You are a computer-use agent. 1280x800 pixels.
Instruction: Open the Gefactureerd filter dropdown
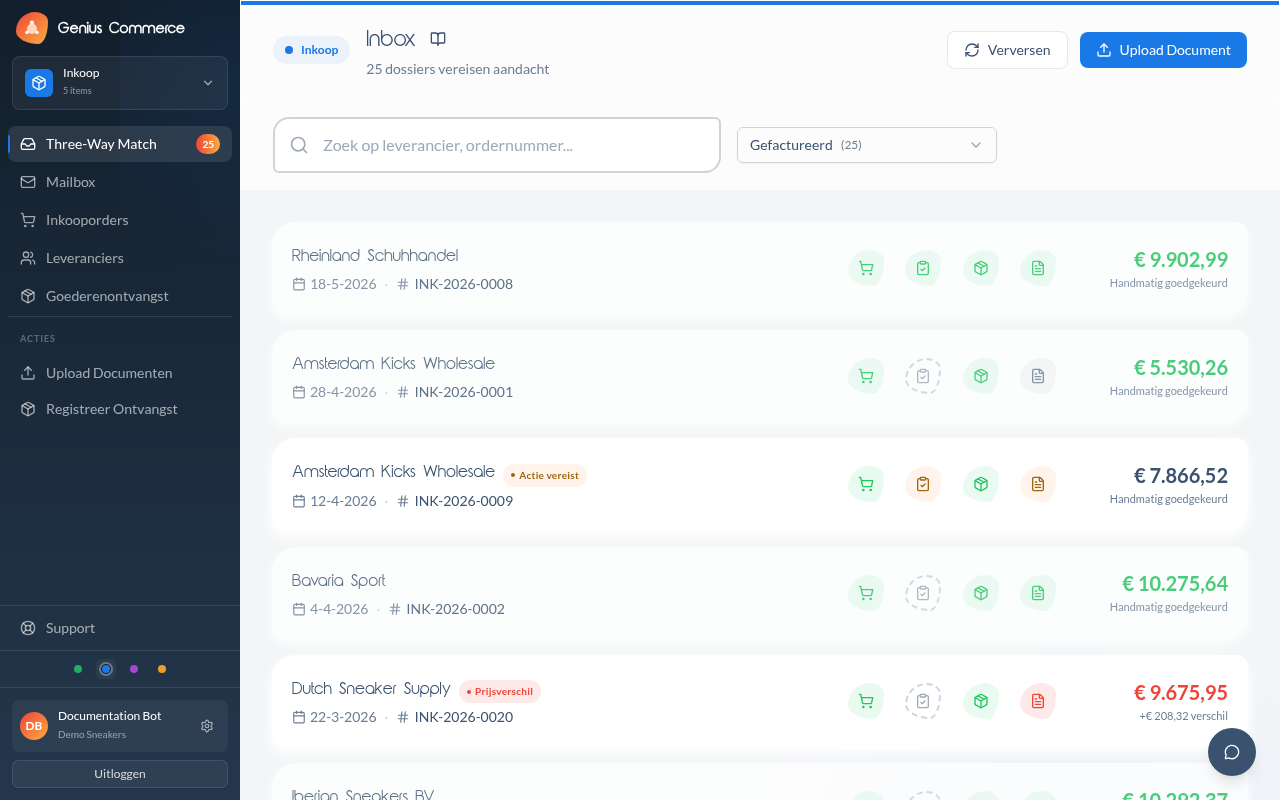(867, 145)
